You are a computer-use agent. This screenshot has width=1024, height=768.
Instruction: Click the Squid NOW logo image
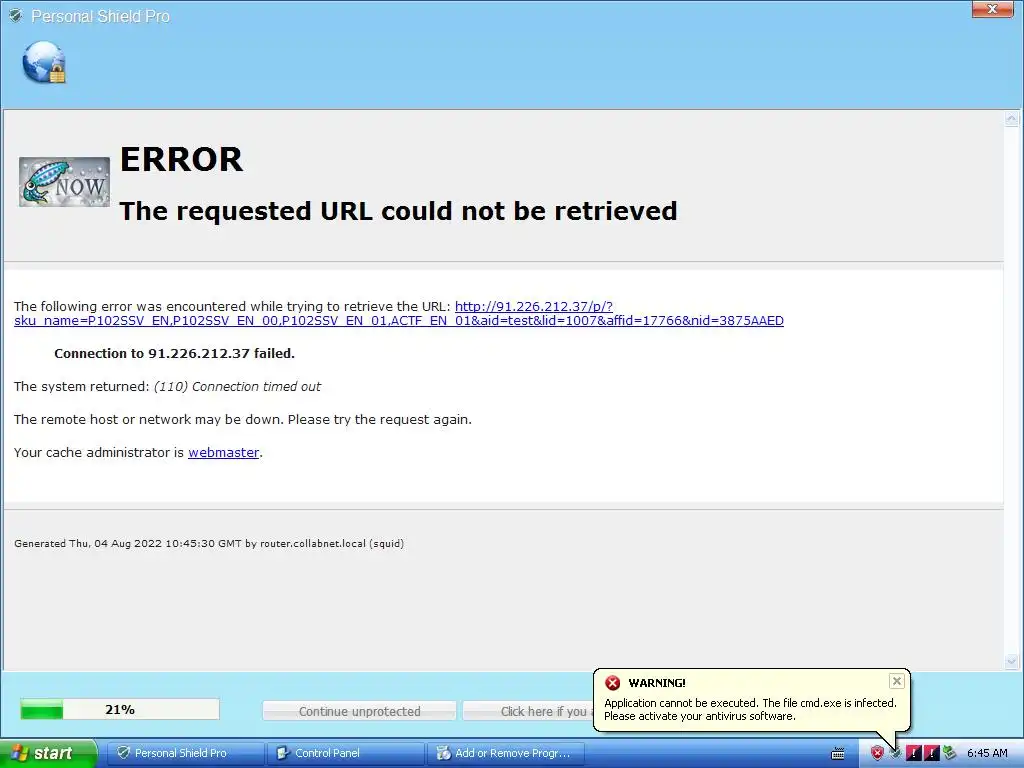point(64,182)
